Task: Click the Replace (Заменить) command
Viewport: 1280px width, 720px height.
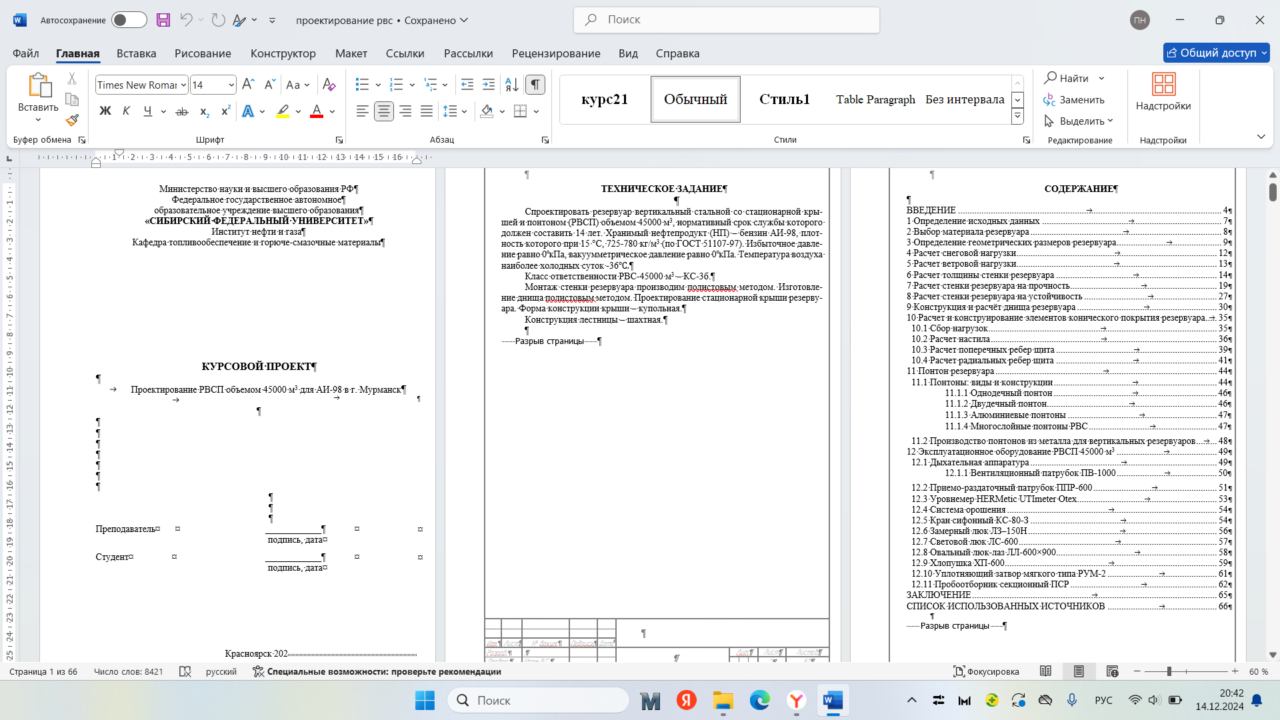Action: coord(1074,100)
